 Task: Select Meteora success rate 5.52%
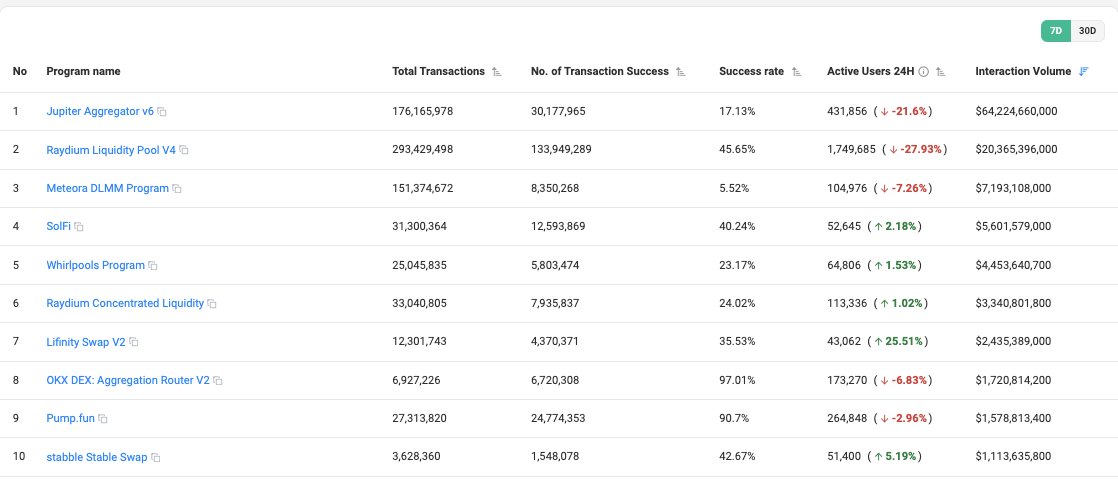click(734, 188)
